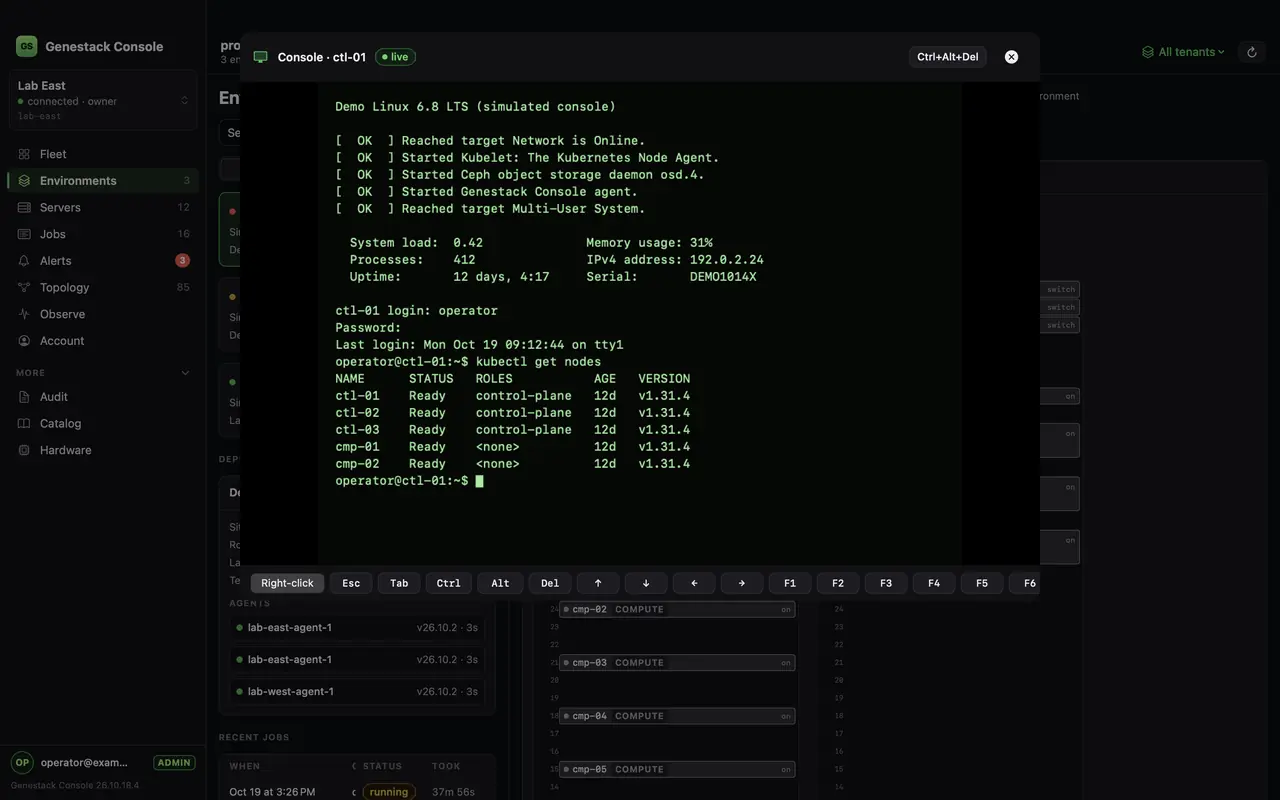The height and width of the screenshot is (800, 1280).
Task: Click the GS Genestack logo icon
Action: pyautogui.click(x=26, y=46)
